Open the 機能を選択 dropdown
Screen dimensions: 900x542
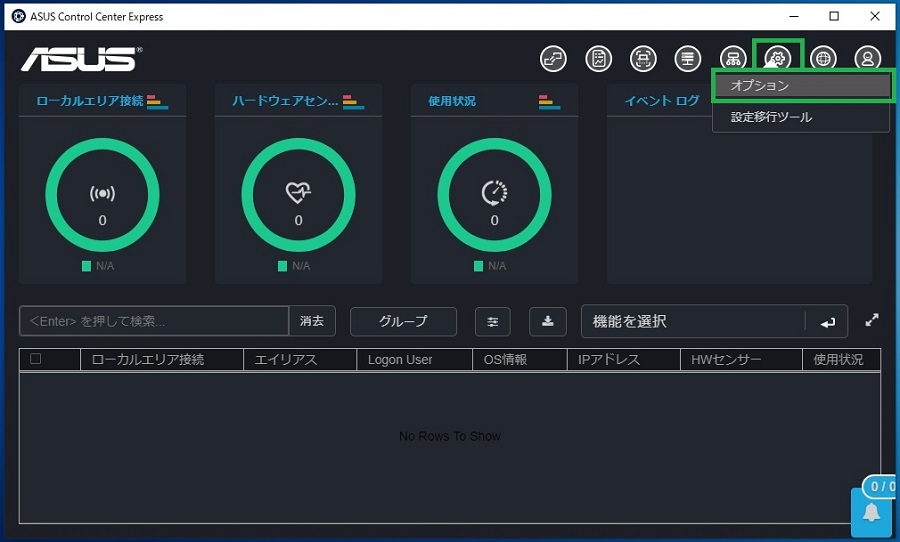point(693,321)
